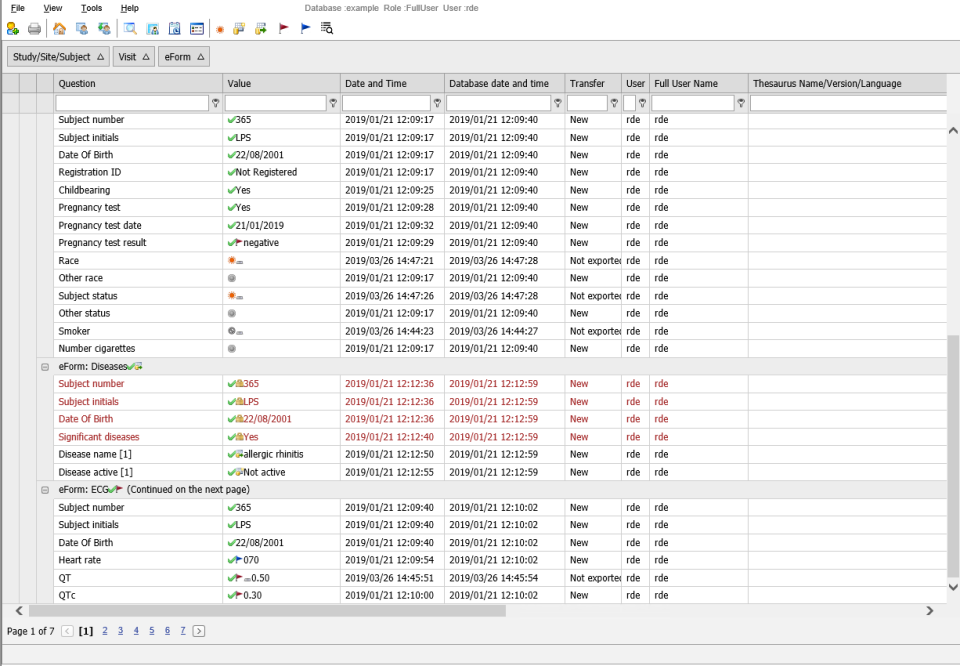This screenshot has width=960, height=666.
Task: Go to page 4
Action: [x=136, y=630]
